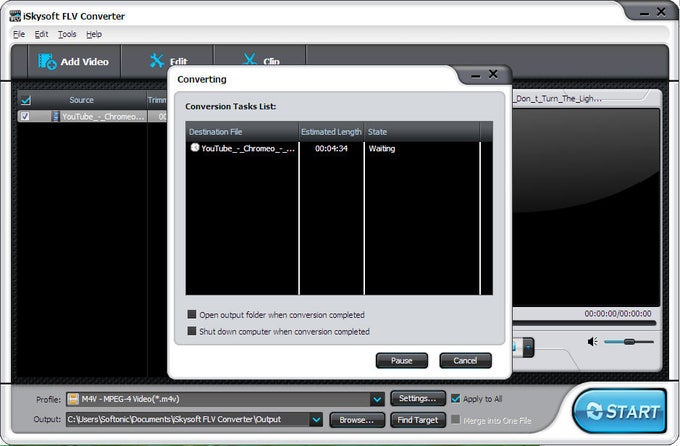
Task: Minimize the Converting dialog
Action: (476, 75)
